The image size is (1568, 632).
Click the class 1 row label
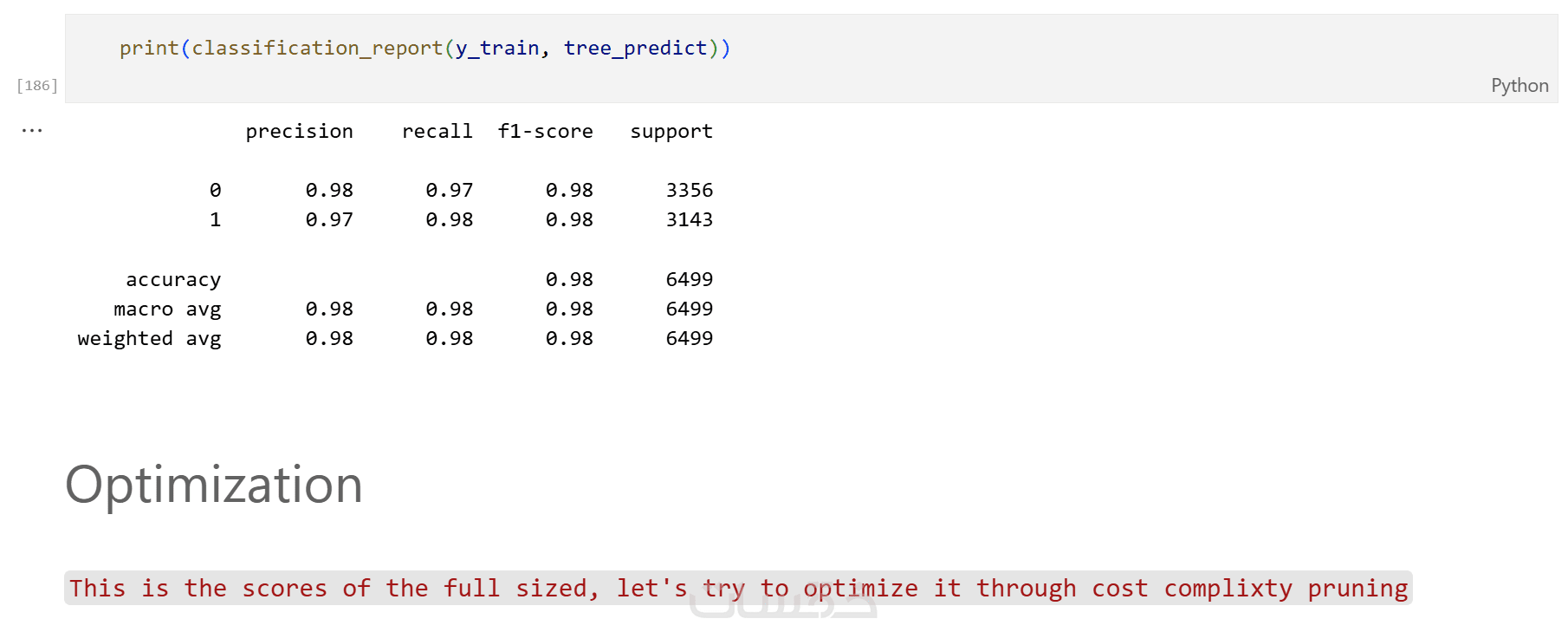click(x=215, y=219)
